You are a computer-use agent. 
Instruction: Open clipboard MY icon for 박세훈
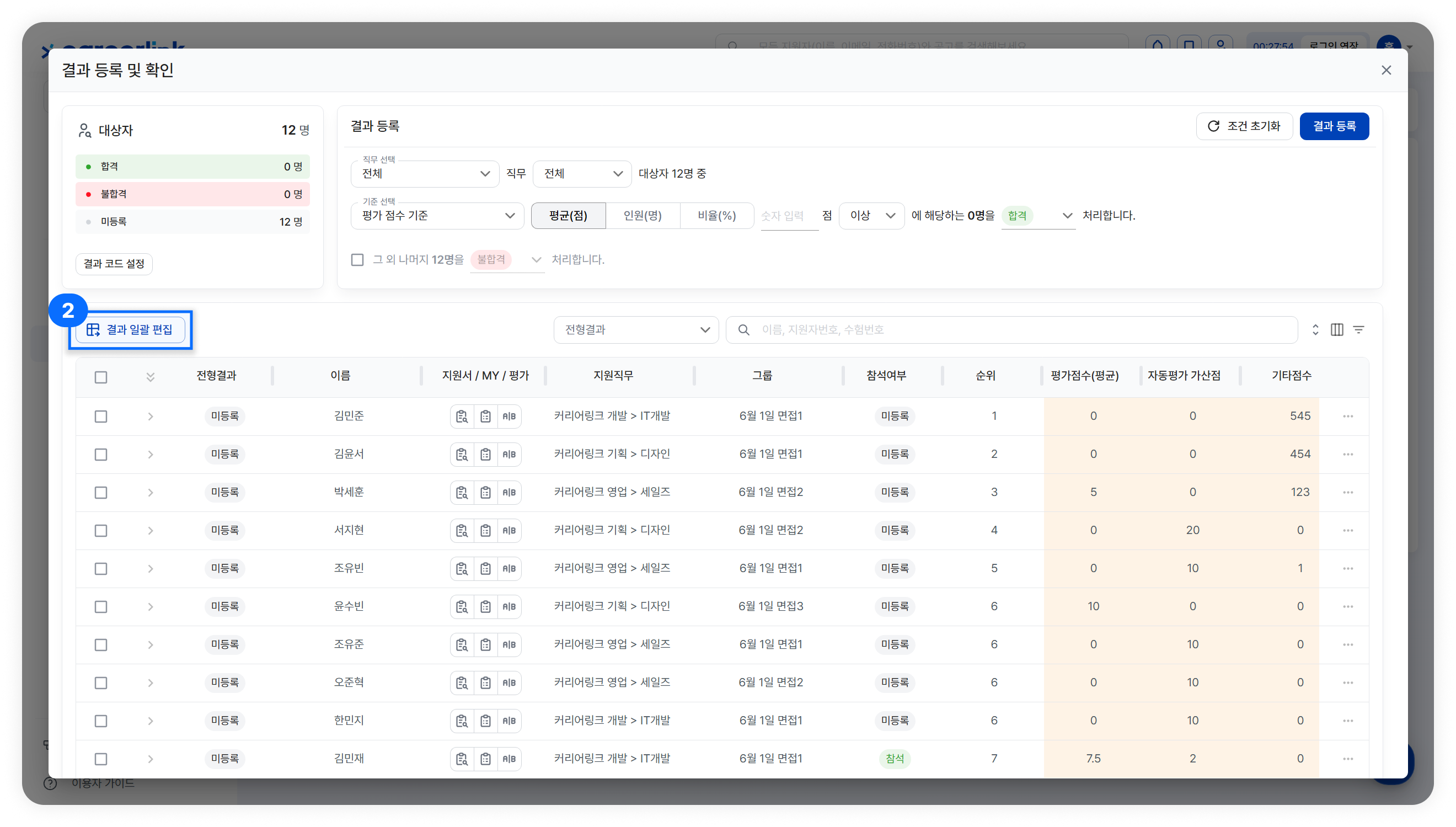coord(485,493)
